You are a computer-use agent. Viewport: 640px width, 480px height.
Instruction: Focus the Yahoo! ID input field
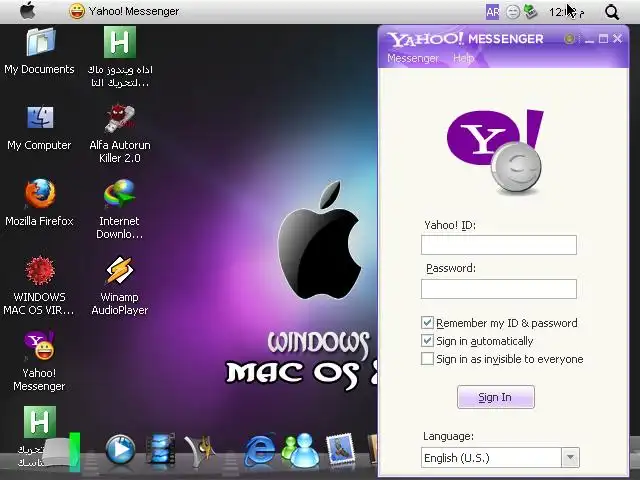(x=499, y=245)
